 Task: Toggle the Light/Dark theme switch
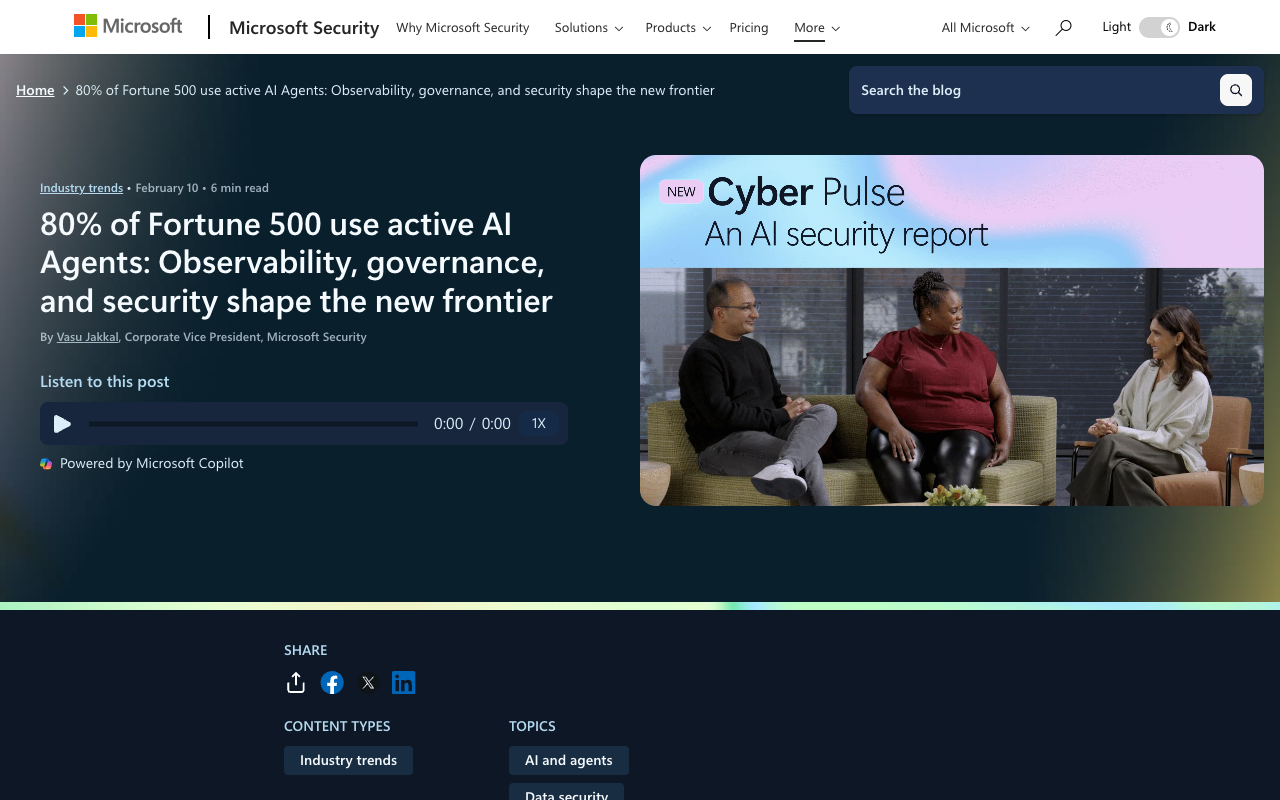[1159, 27]
